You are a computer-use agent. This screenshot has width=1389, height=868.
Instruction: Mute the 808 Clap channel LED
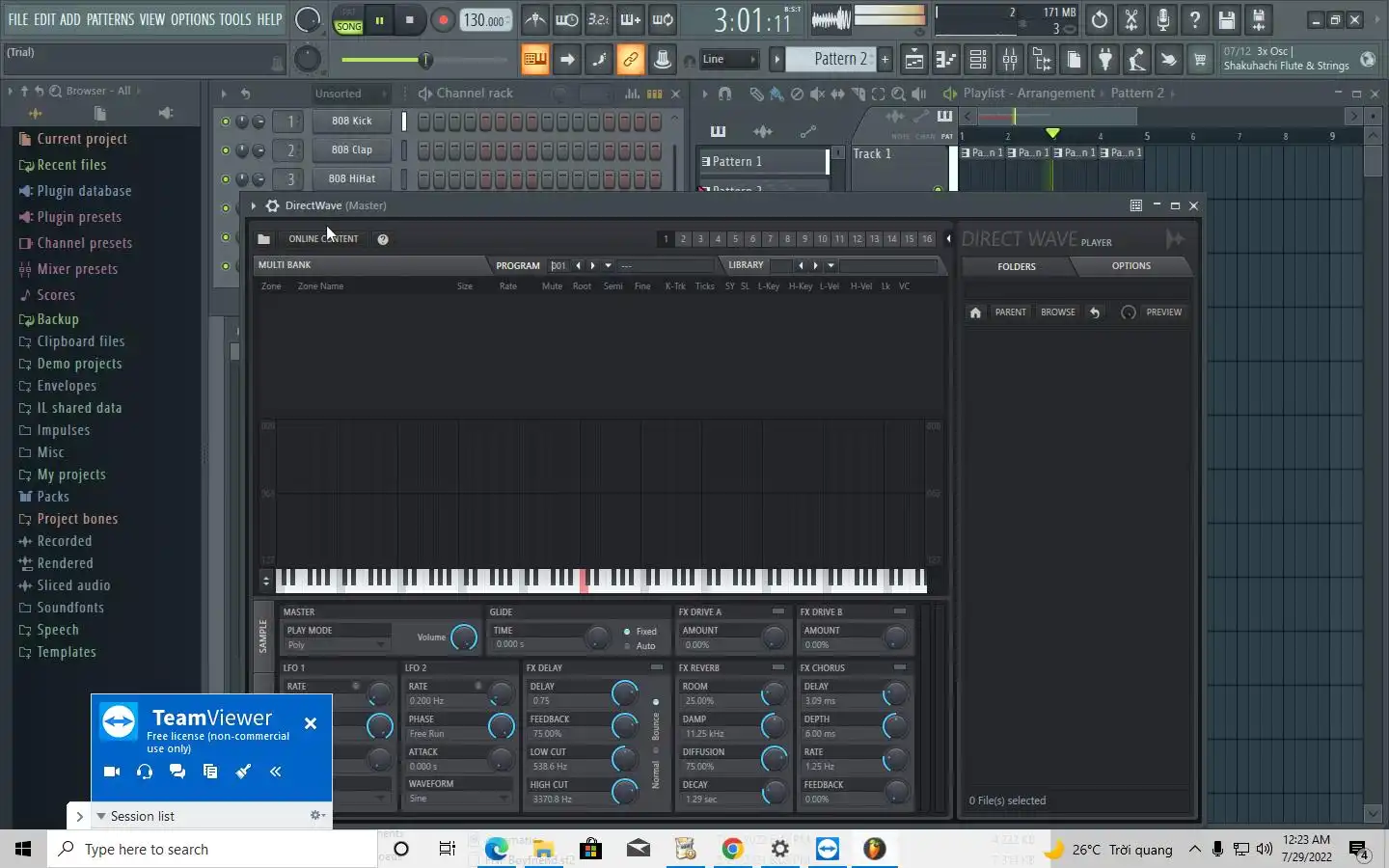226,150
